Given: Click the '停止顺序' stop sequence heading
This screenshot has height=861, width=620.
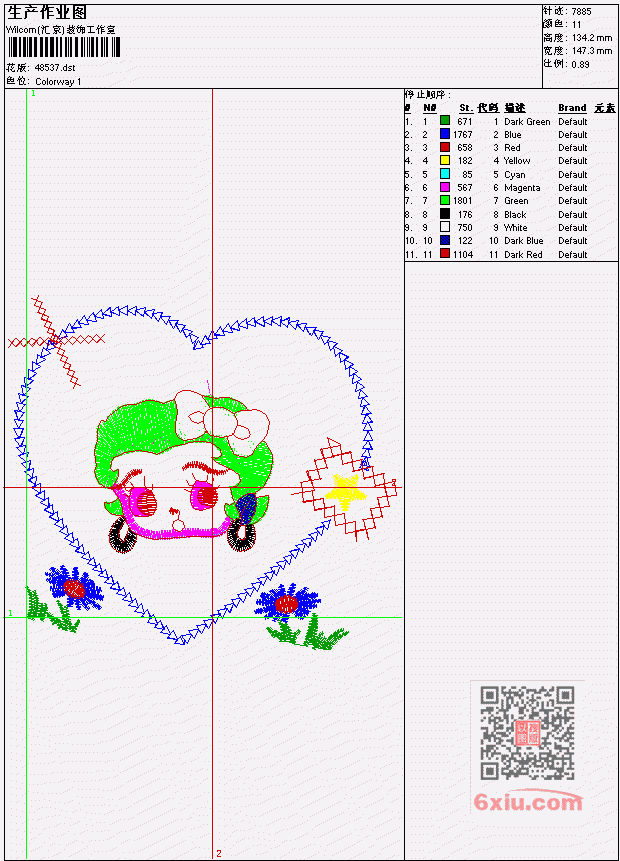Looking at the screenshot, I should 426,94.
